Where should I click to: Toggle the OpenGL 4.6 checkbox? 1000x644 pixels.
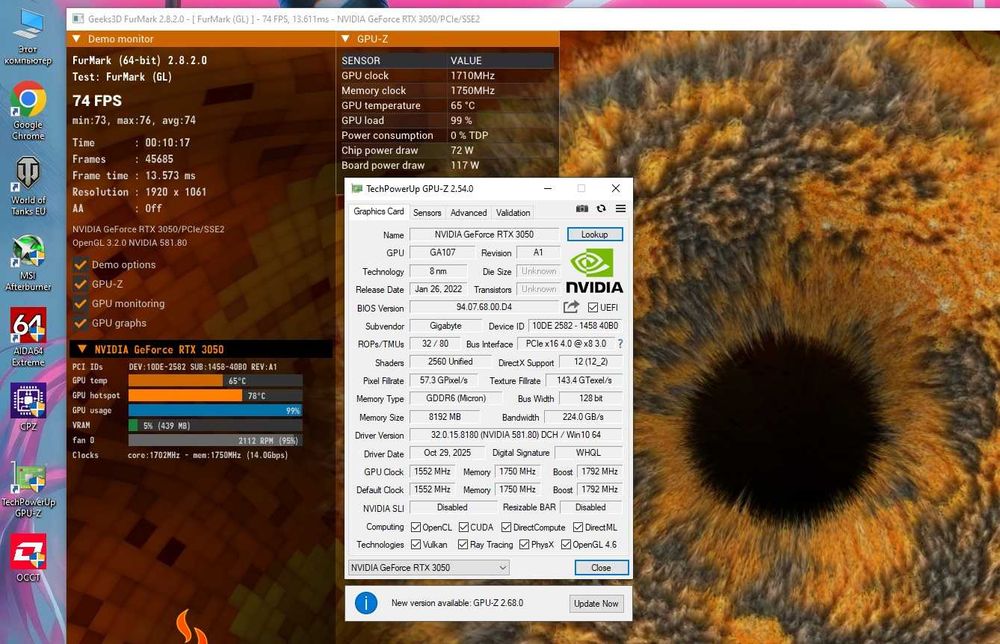[x=566, y=545]
